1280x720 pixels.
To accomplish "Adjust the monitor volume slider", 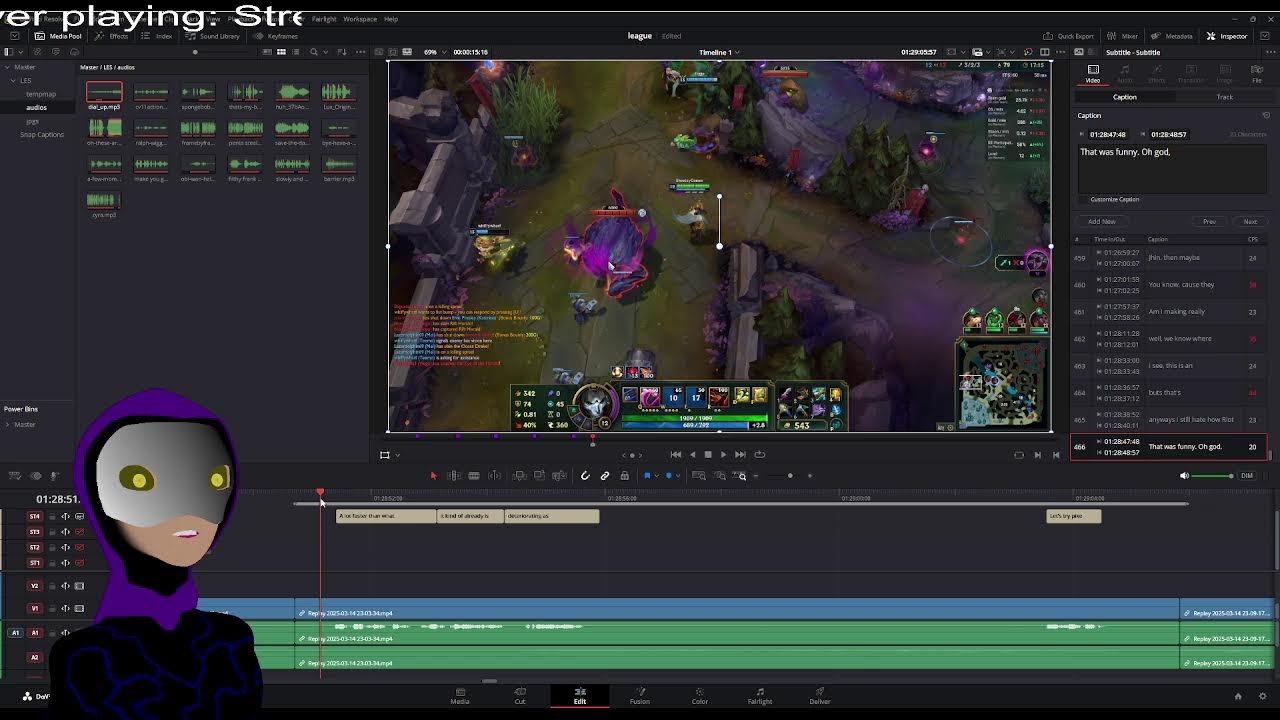I will [1213, 476].
